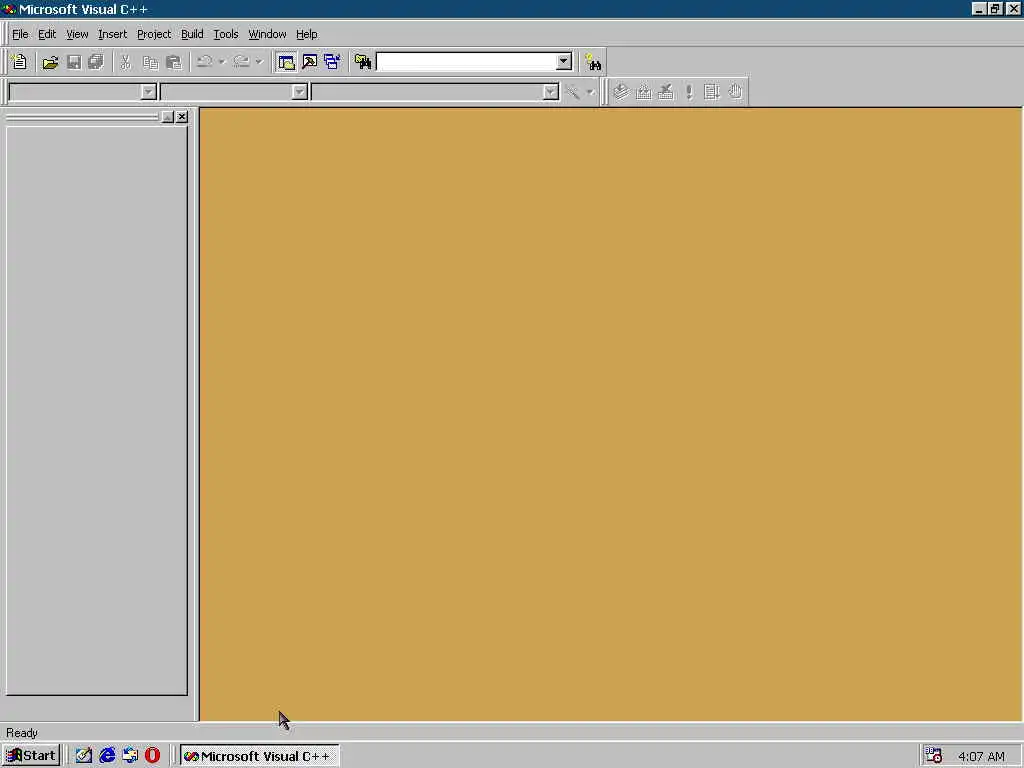Viewport: 1024px width, 768px height.
Task: Open the Redo history dropdown arrow
Action: [x=259, y=62]
